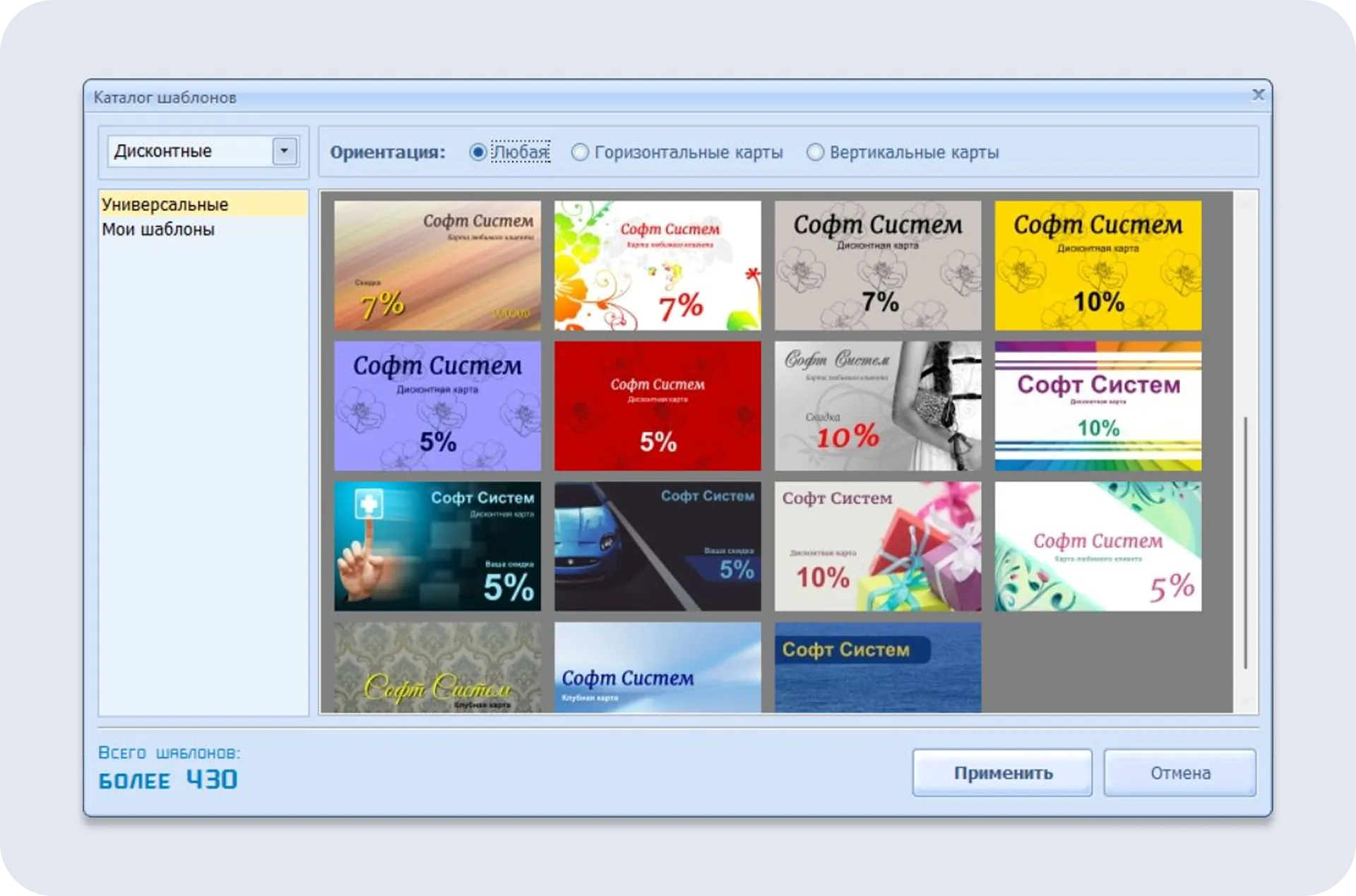This screenshot has height=896, width=1356.
Task: Choose the yellow 10% template
Action: [x=1098, y=265]
